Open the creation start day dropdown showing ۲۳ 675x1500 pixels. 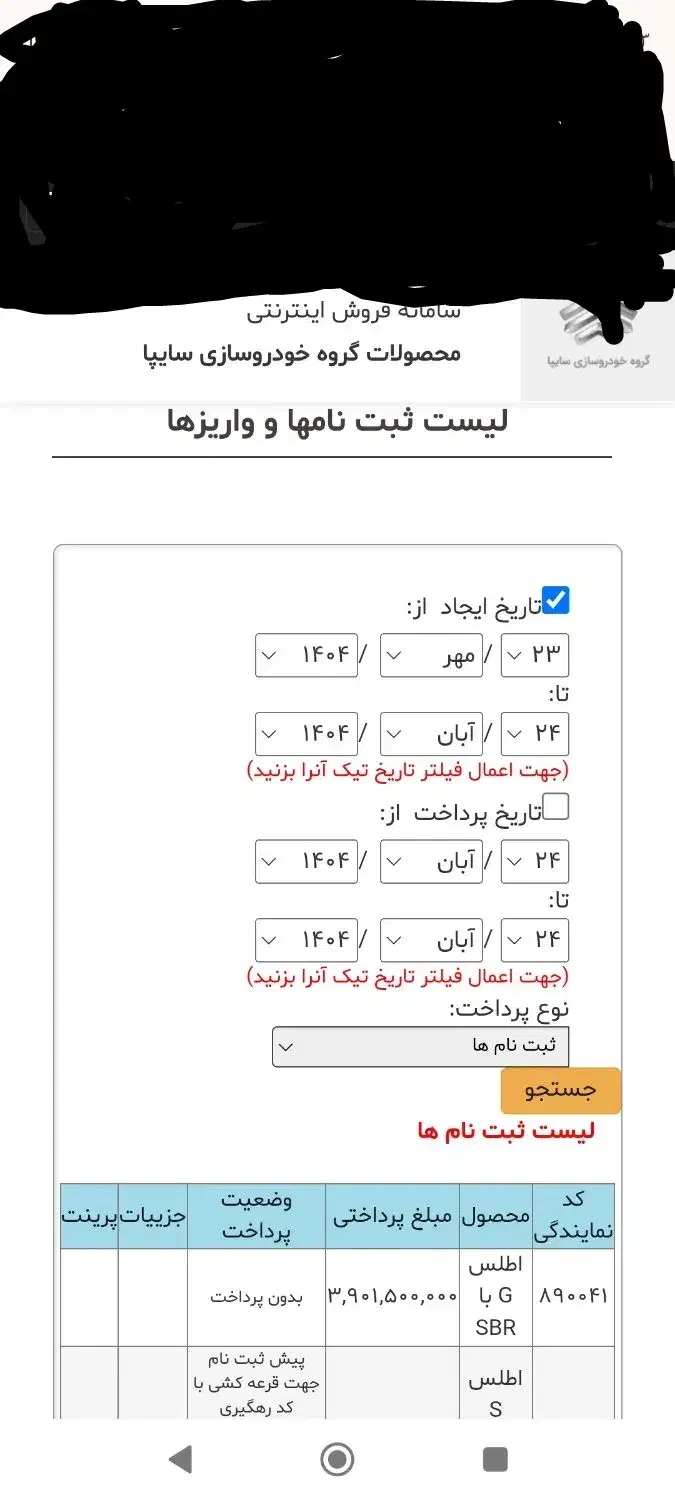pos(534,655)
